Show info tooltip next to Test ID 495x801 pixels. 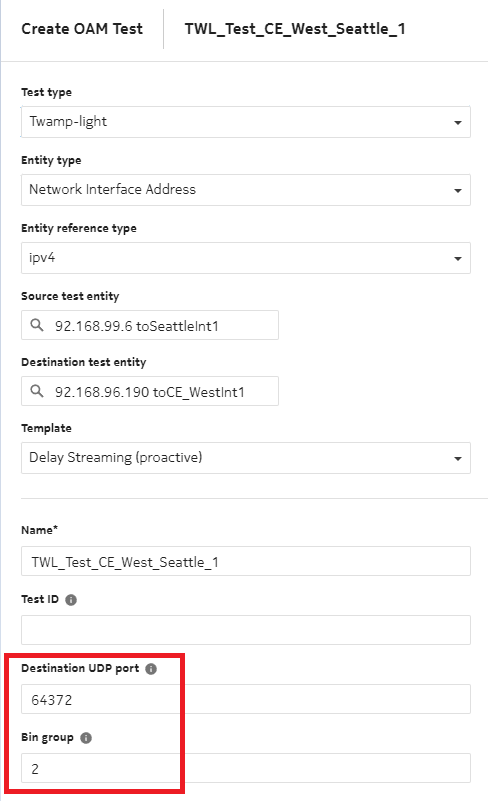click(71, 600)
